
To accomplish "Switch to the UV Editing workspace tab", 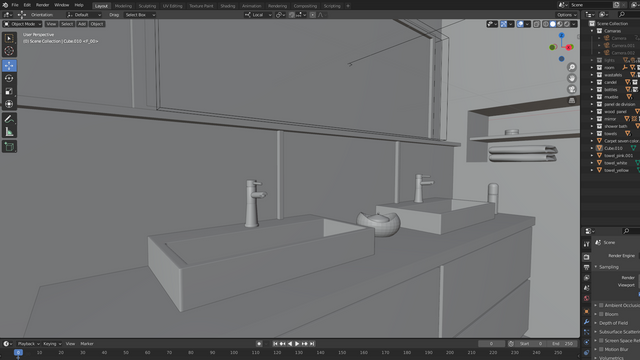I will [x=173, y=6].
